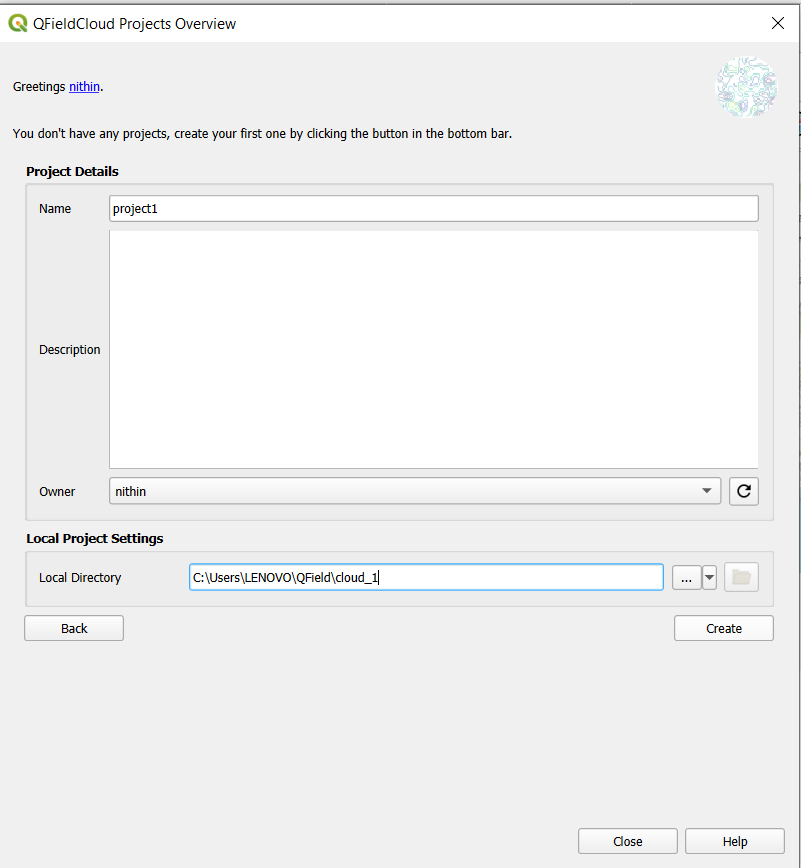Click the 'Local Directory' label

(80, 577)
